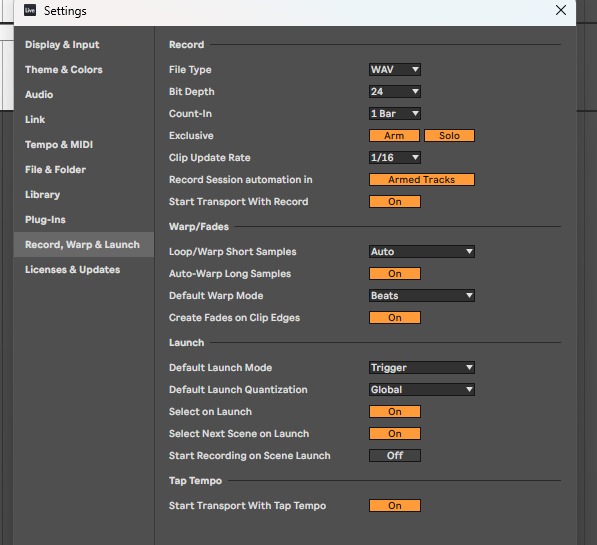Click the File Type label

click(x=190, y=70)
